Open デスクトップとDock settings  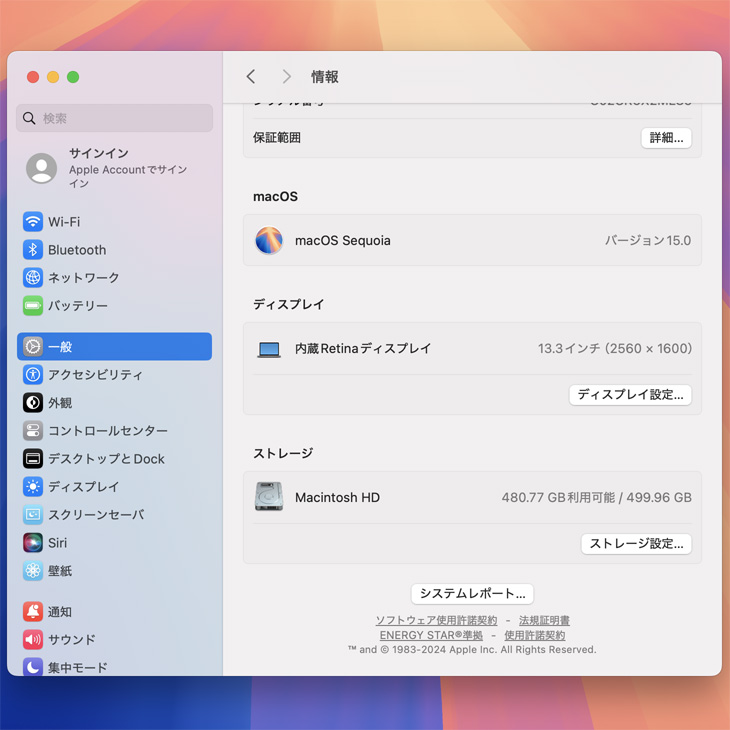coord(106,459)
